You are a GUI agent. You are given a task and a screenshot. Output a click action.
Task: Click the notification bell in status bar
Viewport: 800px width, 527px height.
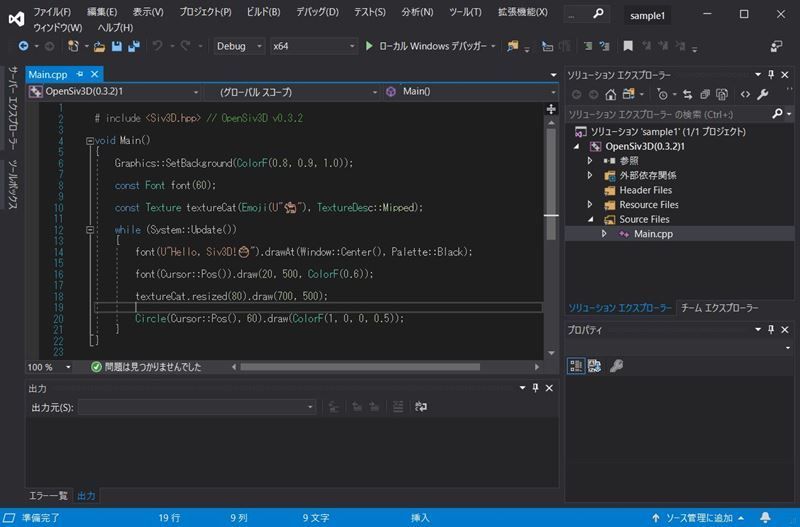click(x=765, y=518)
